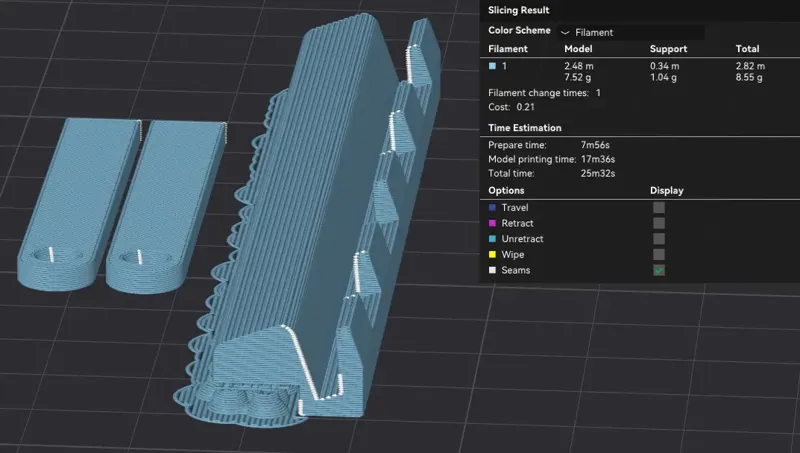Click the Seams option label
The height and width of the screenshot is (453, 800).
[x=515, y=270]
